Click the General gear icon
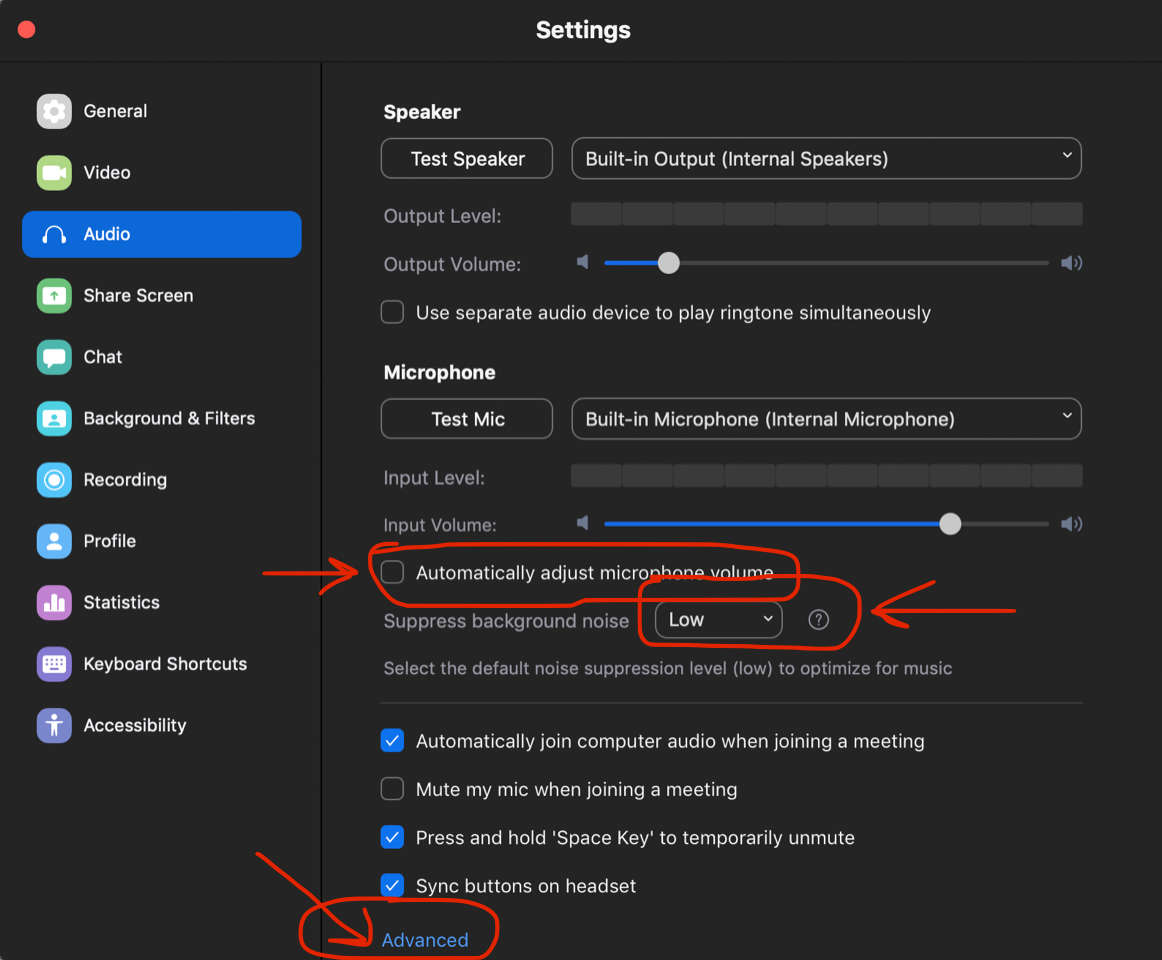The image size is (1162, 960). click(54, 112)
